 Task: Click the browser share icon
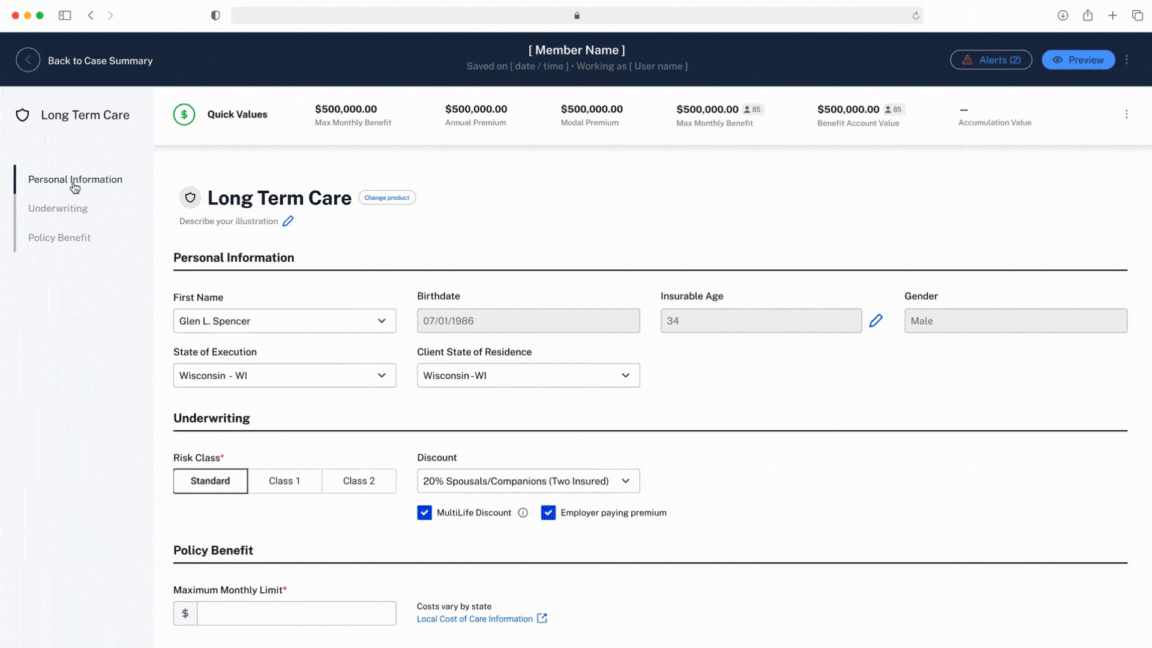pyautogui.click(x=1087, y=15)
